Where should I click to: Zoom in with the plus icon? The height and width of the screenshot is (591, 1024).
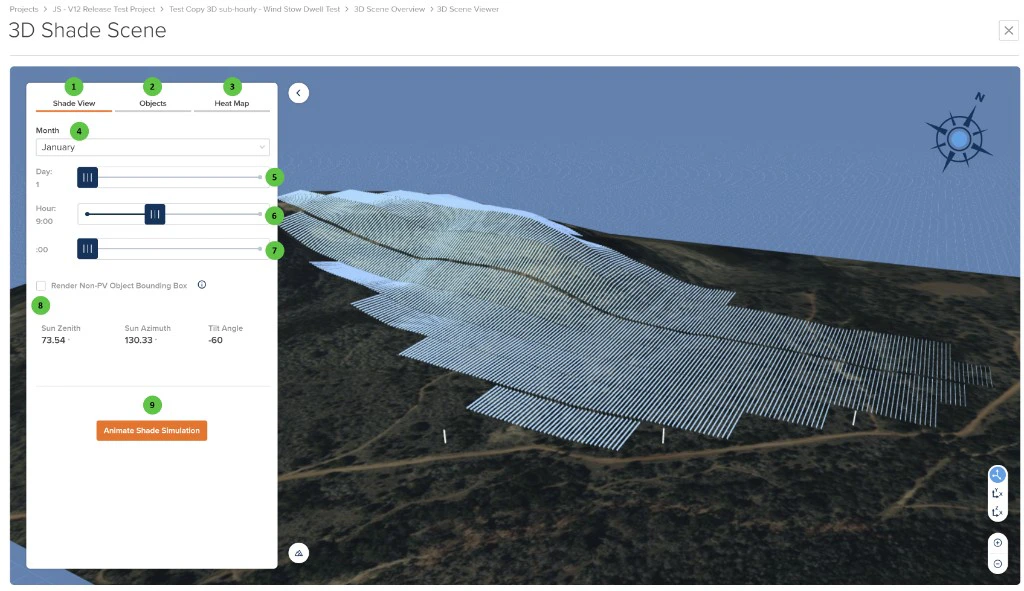click(997, 543)
